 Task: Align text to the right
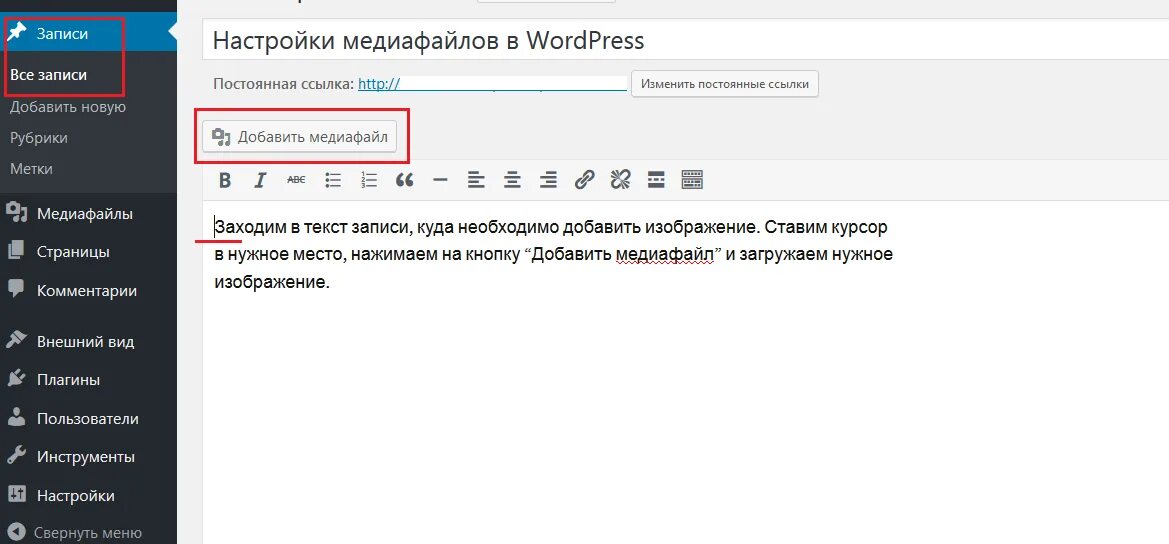pos(548,180)
